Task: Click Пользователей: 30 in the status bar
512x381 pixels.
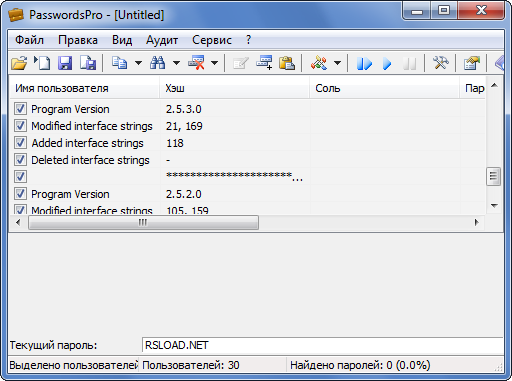Action: pyautogui.click(x=191, y=365)
